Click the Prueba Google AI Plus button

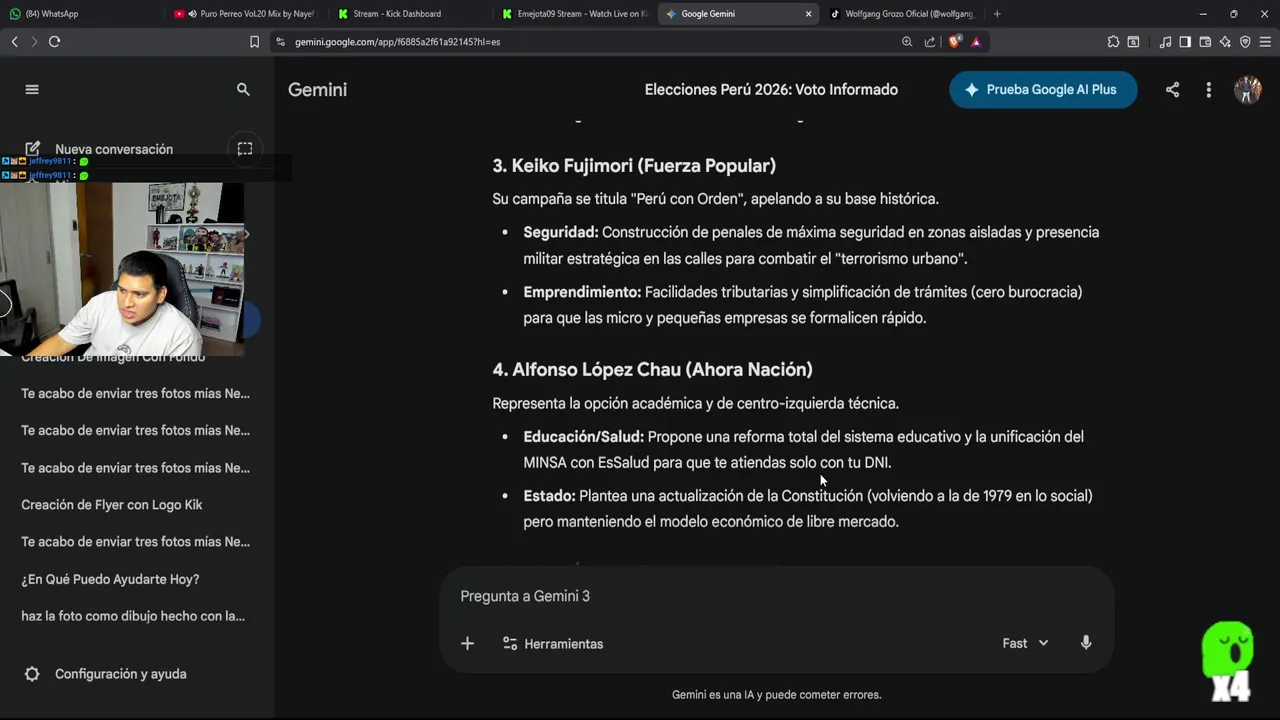1042,89
